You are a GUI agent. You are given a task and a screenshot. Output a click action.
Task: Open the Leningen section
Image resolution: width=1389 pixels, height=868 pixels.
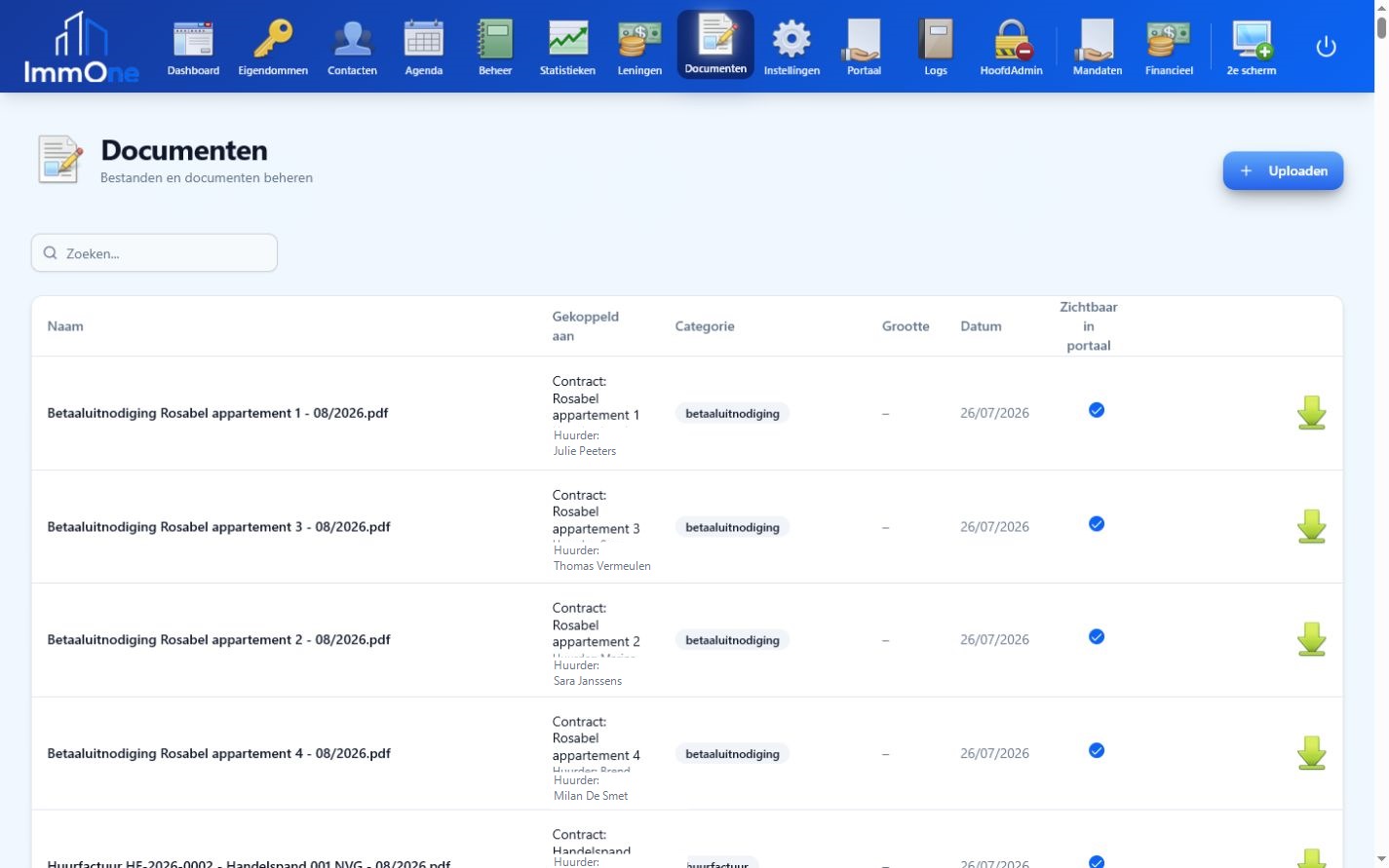click(639, 47)
